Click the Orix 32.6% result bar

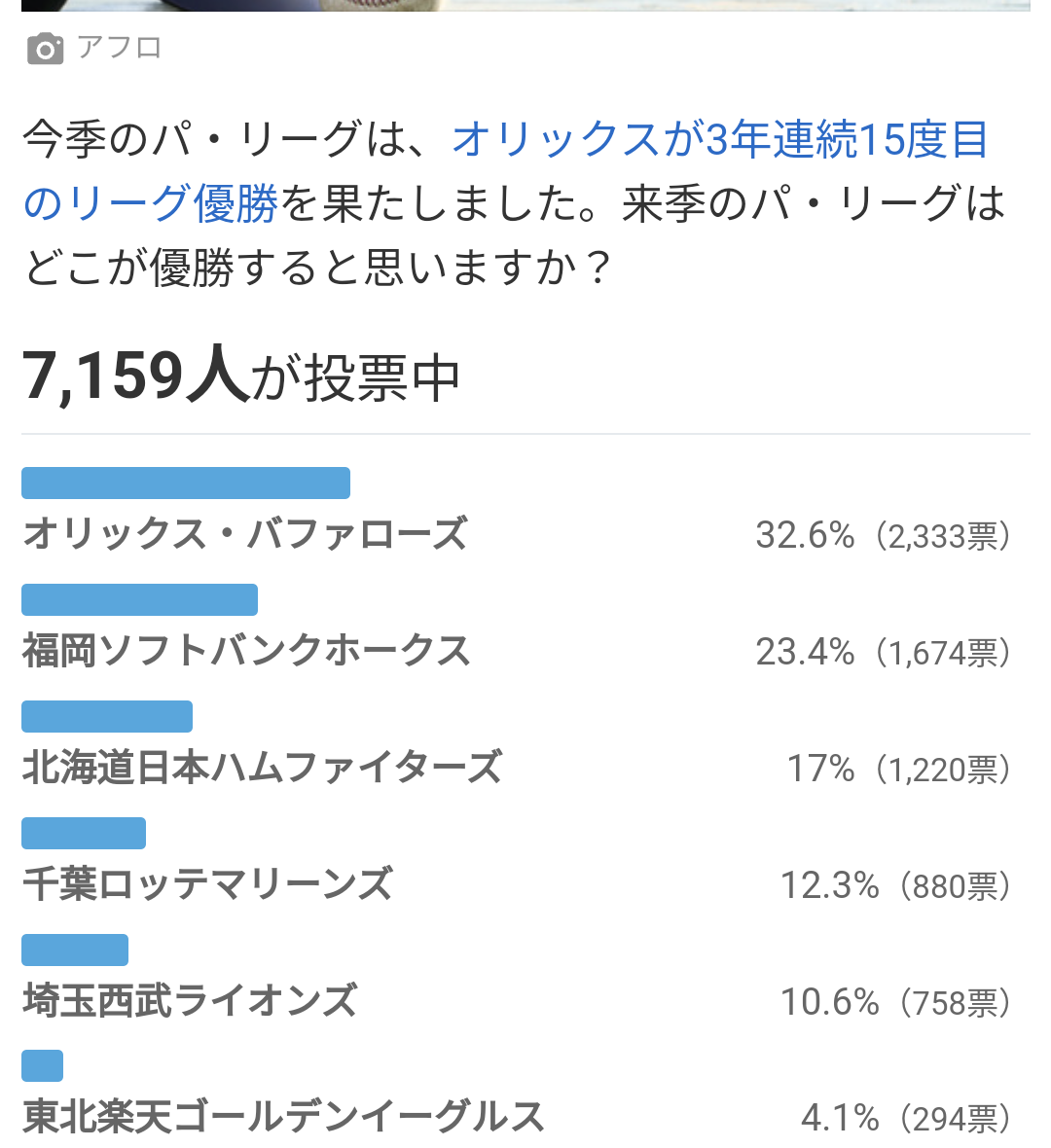click(x=186, y=484)
